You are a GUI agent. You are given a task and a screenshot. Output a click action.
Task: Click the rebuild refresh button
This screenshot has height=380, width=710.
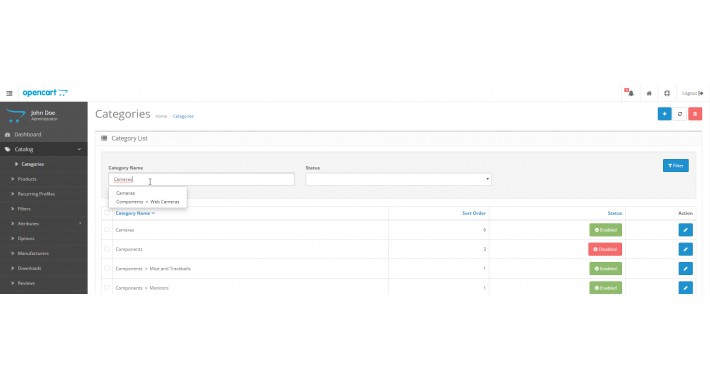[680, 114]
